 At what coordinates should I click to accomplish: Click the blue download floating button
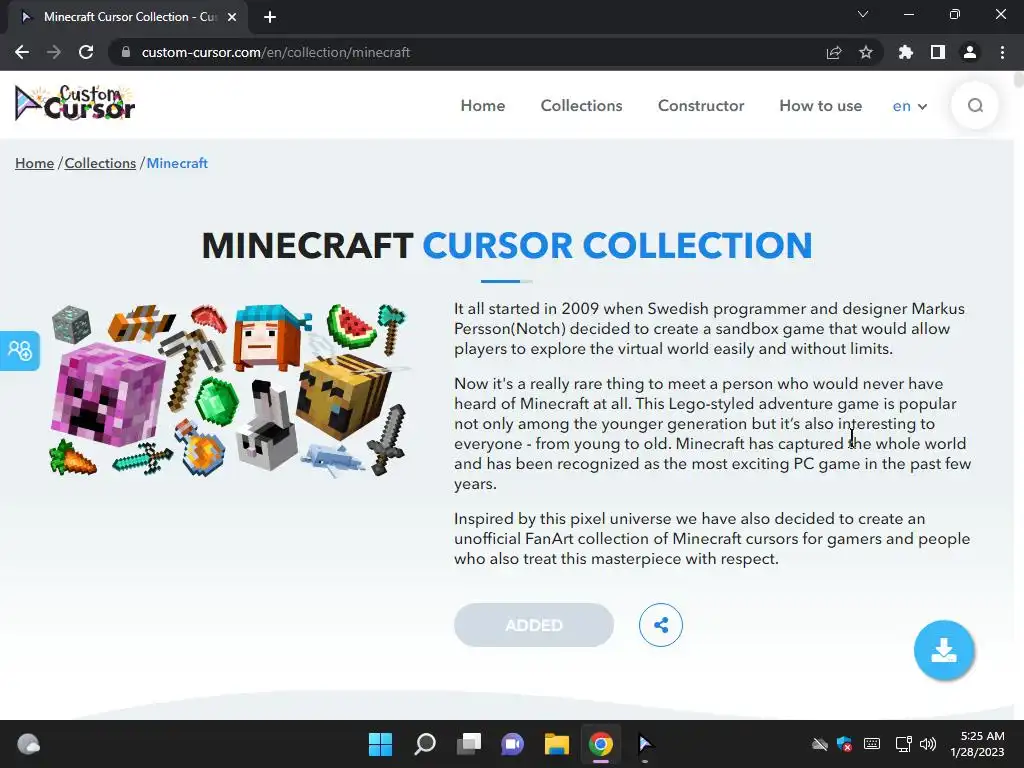(x=944, y=650)
